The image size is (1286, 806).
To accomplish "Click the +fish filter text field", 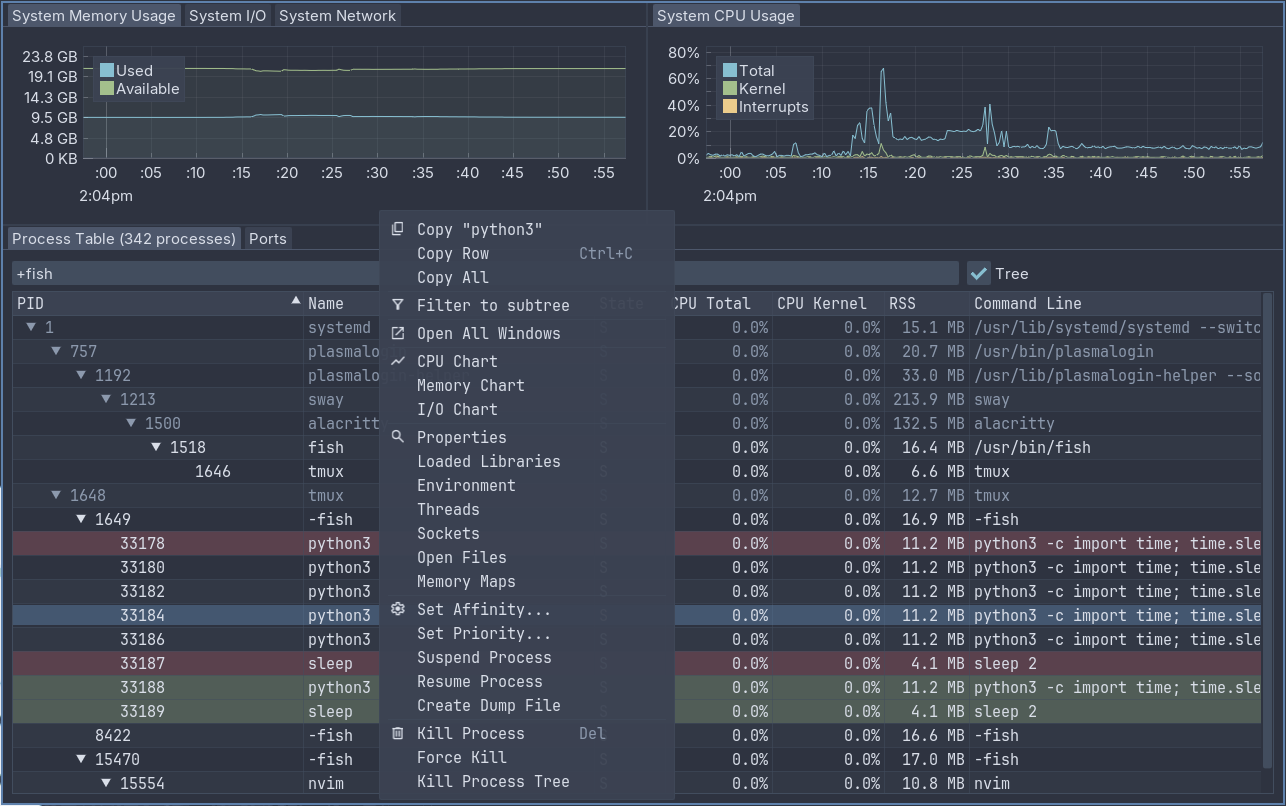I will (x=485, y=273).
